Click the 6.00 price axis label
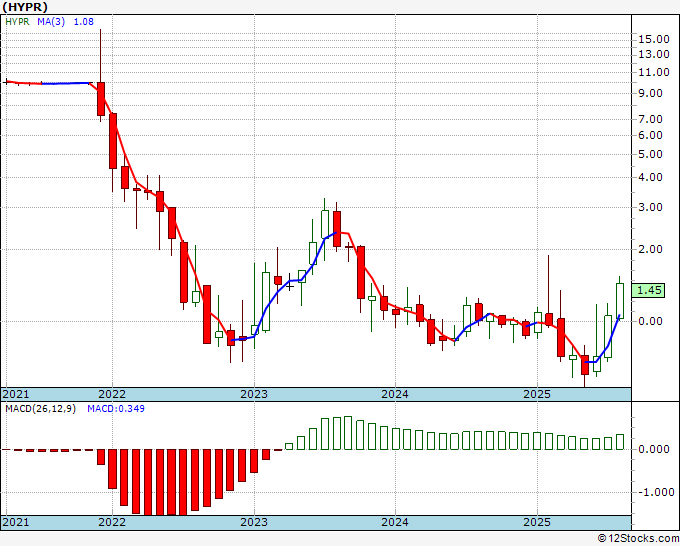Viewport: 680px width, 546px height. (x=651, y=135)
